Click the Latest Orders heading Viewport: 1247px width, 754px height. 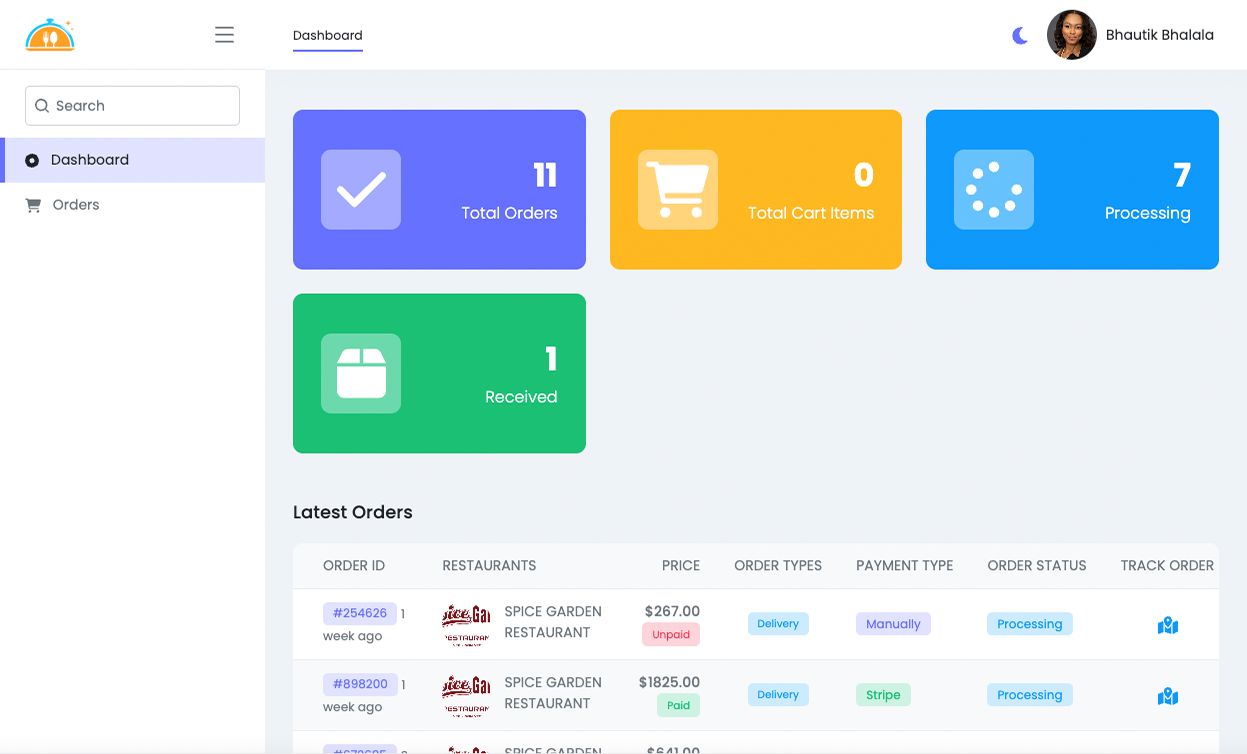click(x=353, y=512)
